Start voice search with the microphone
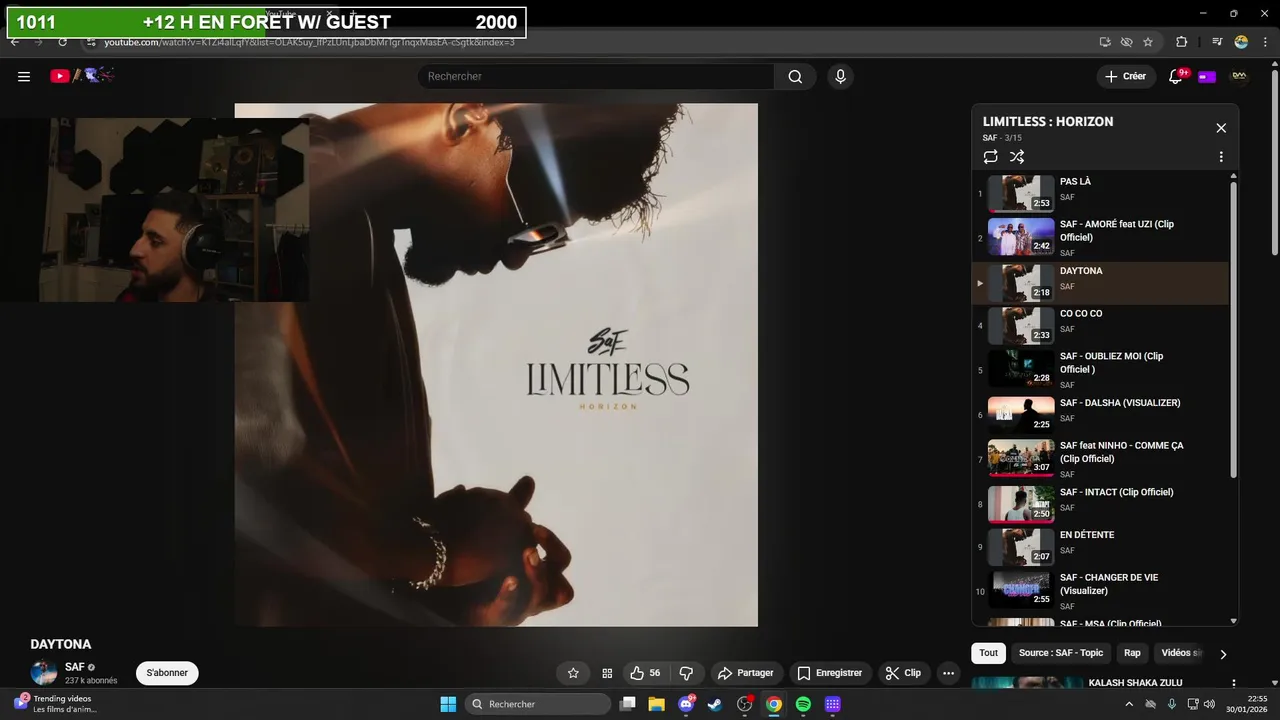Viewport: 1280px width, 720px height. 840,77
